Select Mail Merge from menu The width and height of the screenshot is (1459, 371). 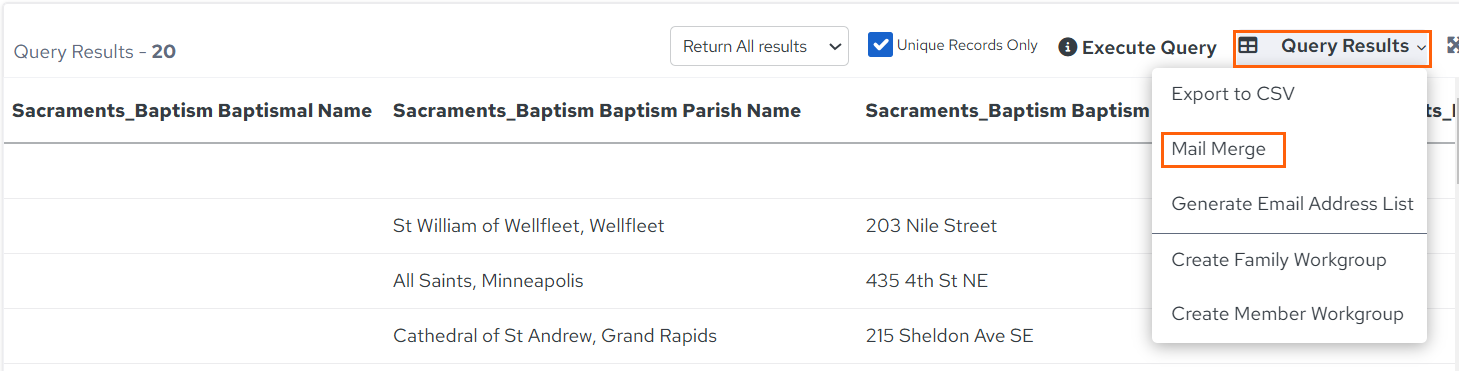(1219, 149)
